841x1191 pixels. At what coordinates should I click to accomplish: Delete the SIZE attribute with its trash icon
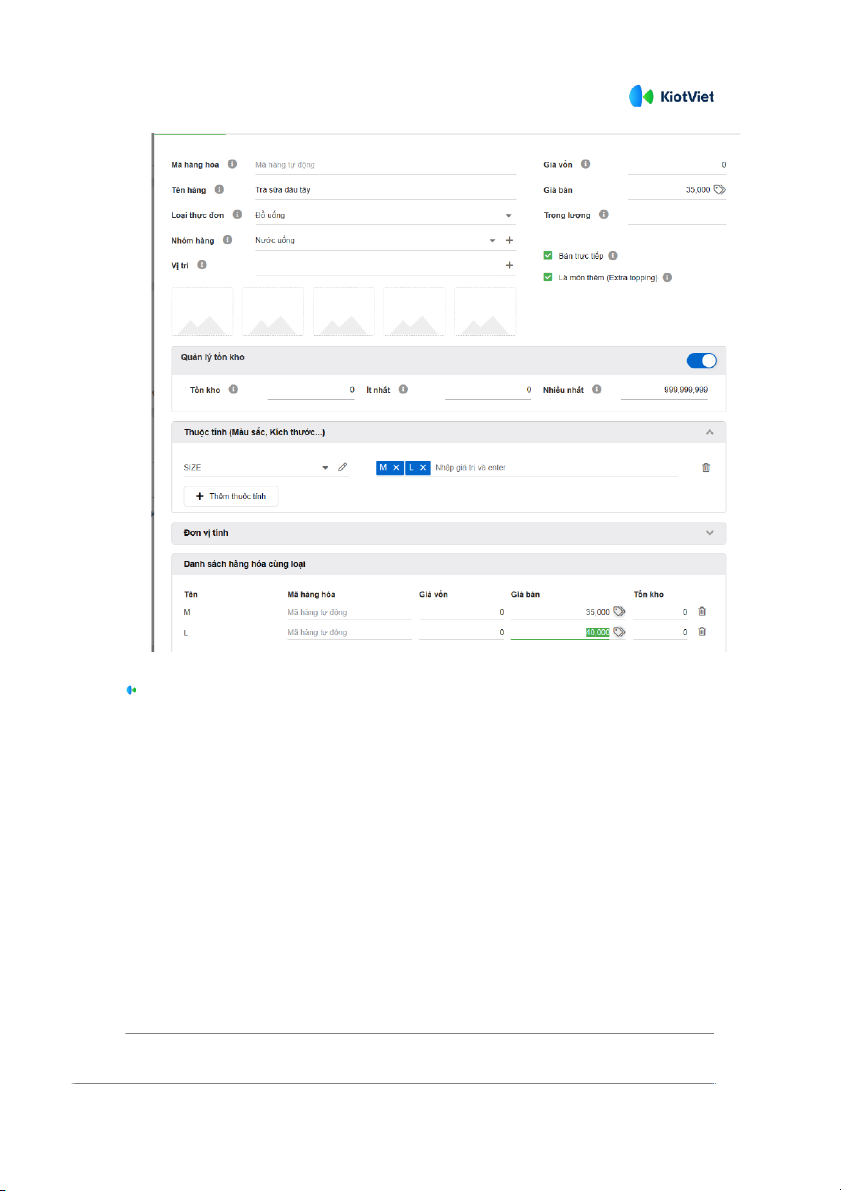706,467
